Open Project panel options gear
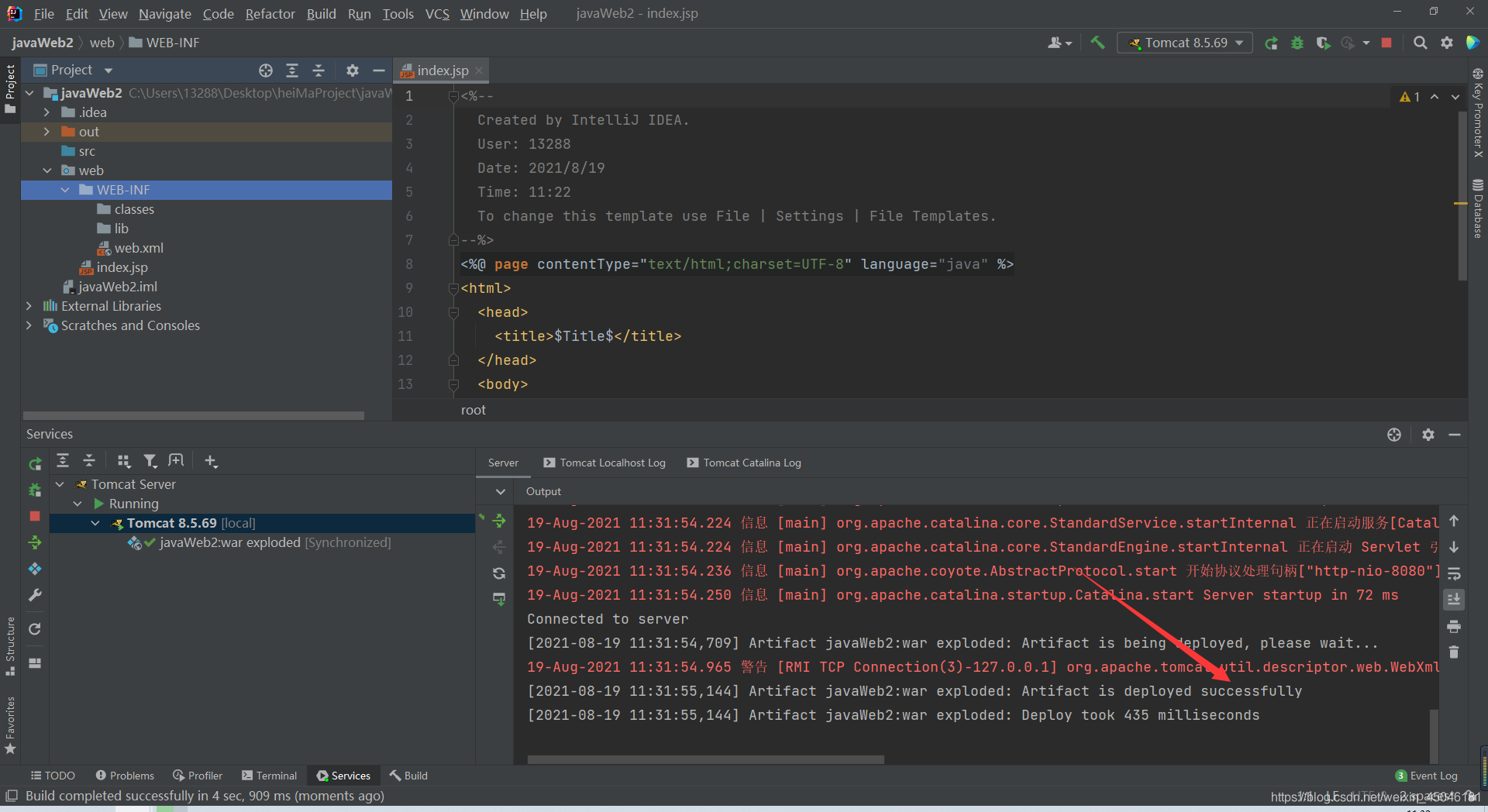The width and height of the screenshot is (1488, 812). [x=353, y=71]
